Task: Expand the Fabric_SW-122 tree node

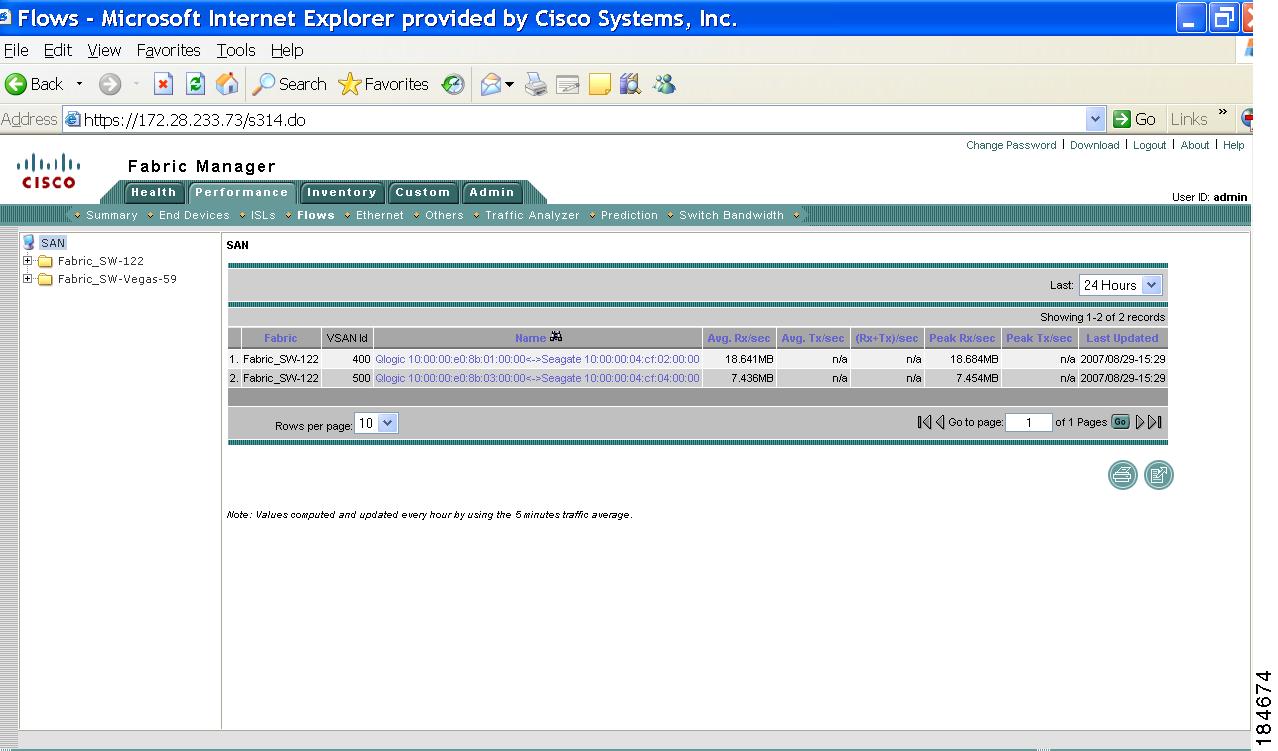Action: 28,261
